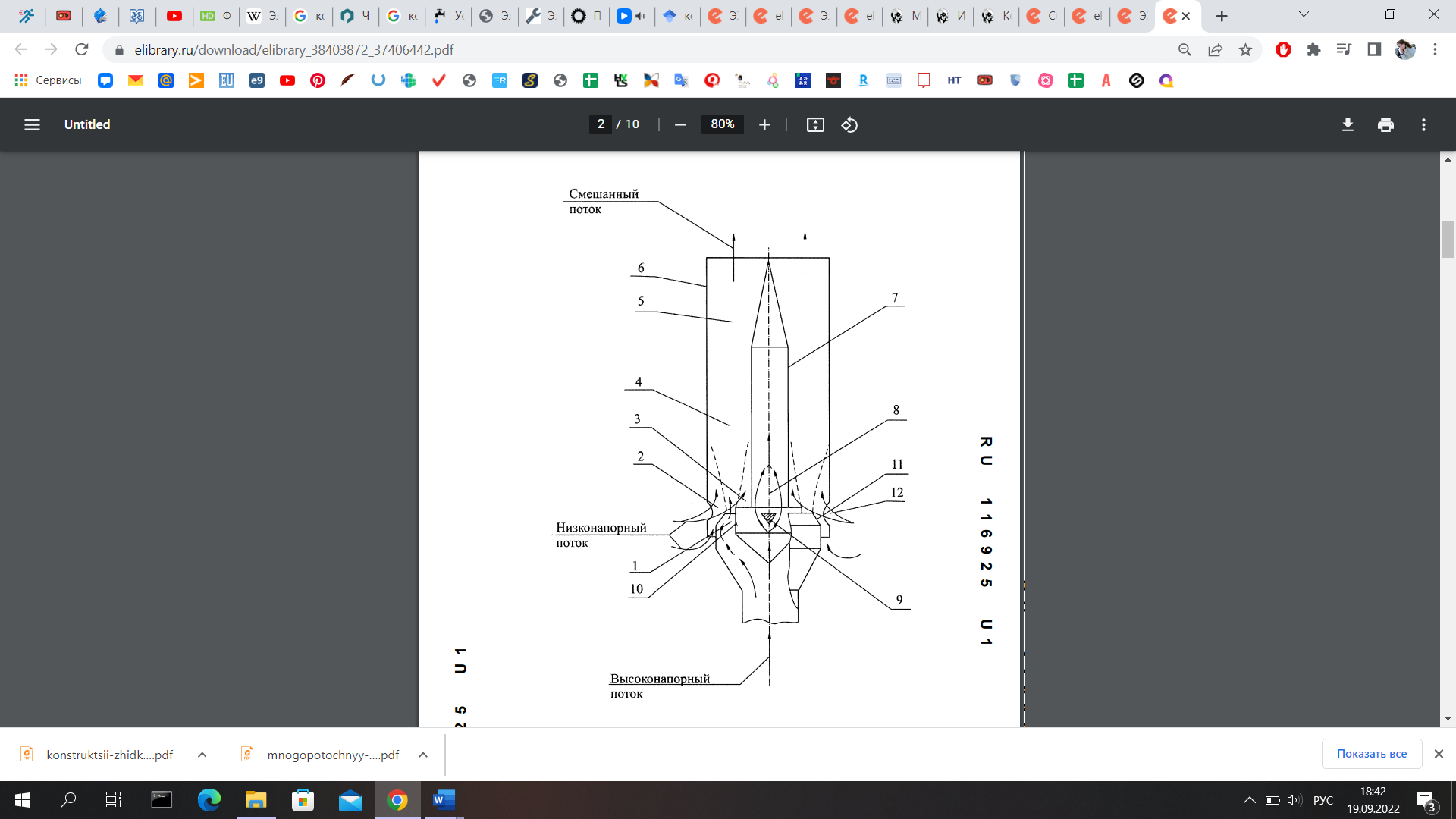Open the red checkmark bookmark
The height and width of the screenshot is (819, 1456).
pyautogui.click(x=439, y=80)
